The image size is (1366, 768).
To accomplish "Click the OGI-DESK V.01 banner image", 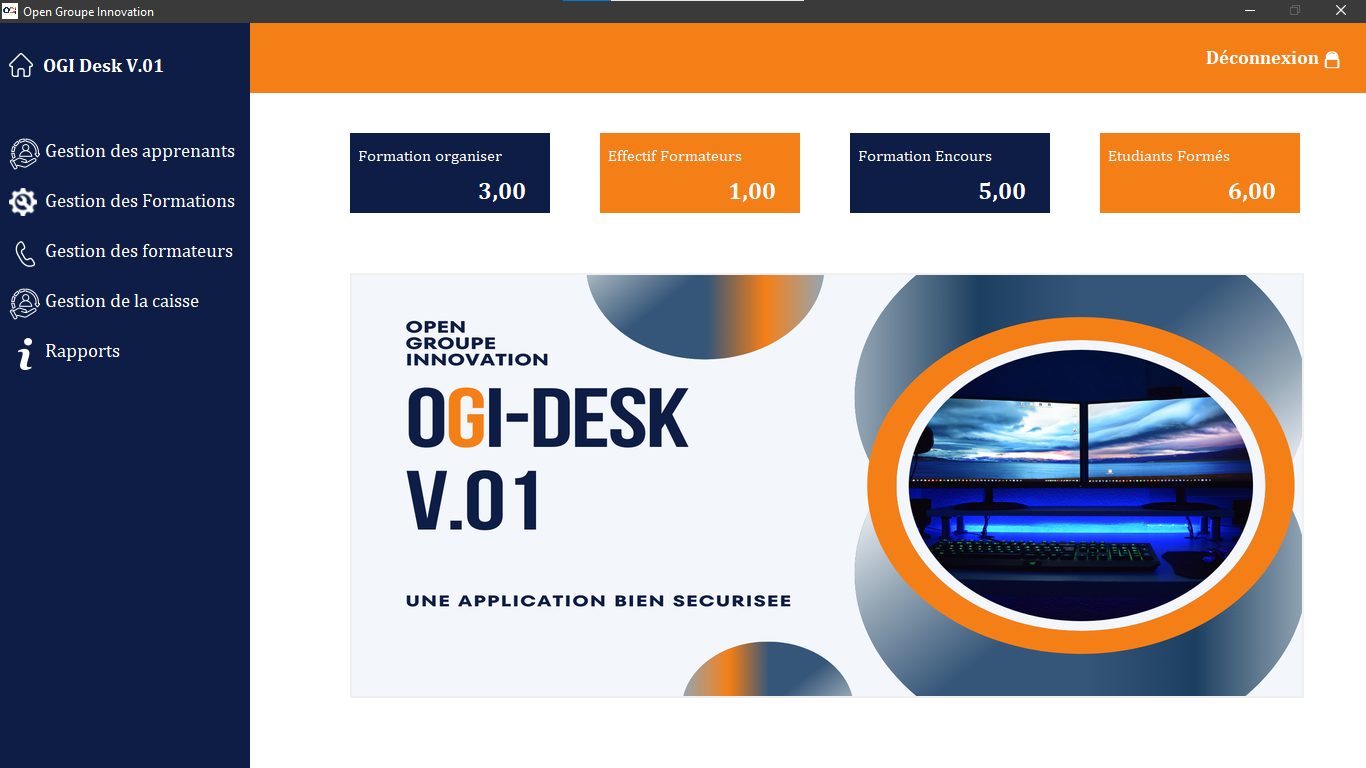I will 826,485.
